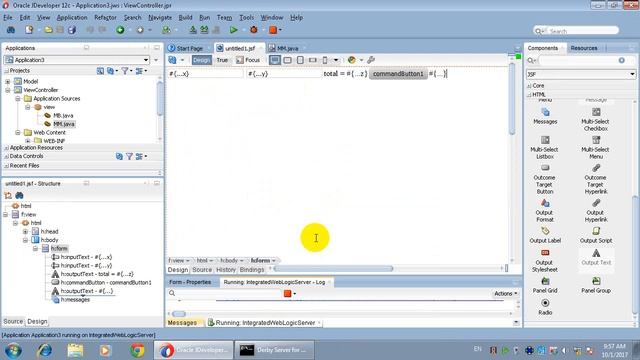Open the Refactor menu
The height and width of the screenshot is (360, 640).
(x=105, y=18)
